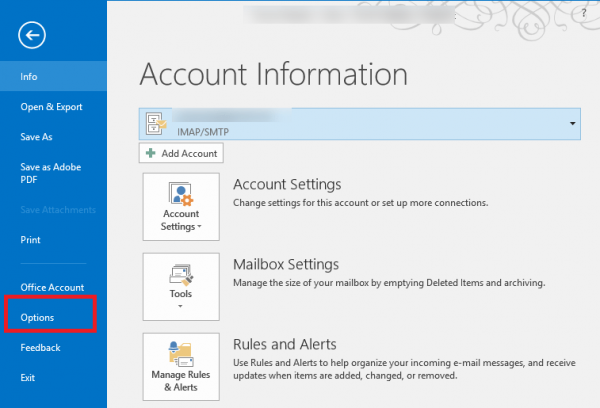Screen dimensions: 600x408
Task: Click the help question mark icon
Action: 584,13
